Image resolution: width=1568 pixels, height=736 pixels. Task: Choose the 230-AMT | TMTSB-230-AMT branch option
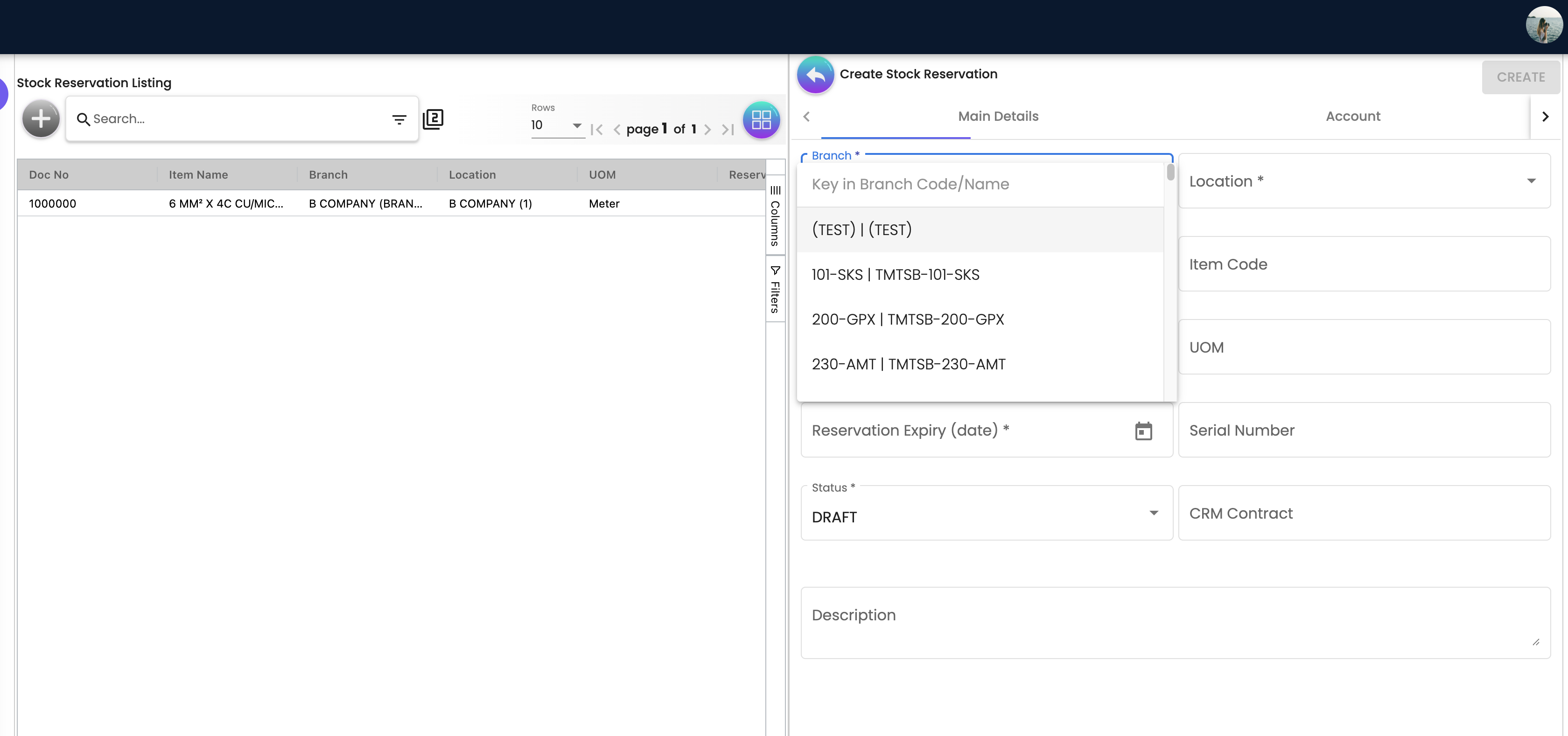[x=980, y=364]
